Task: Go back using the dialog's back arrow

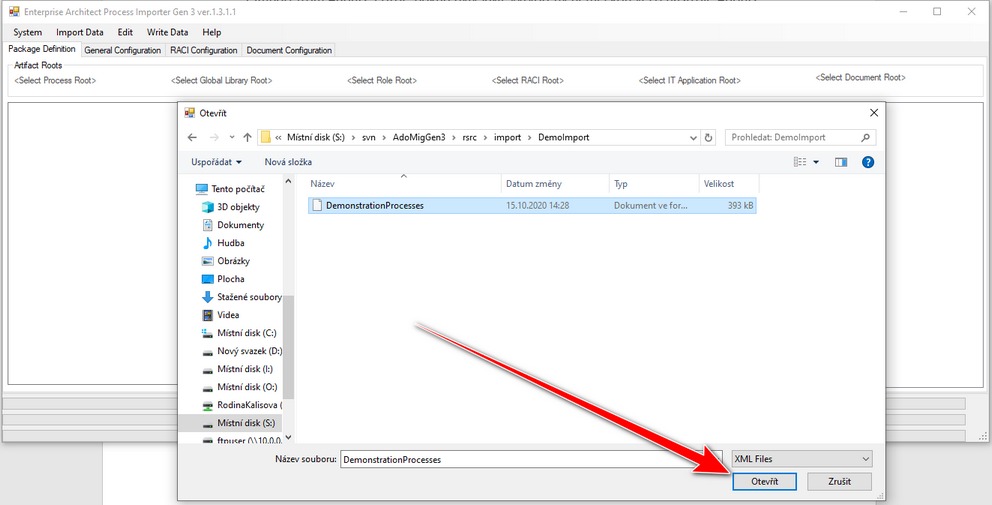Action: pos(193,137)
